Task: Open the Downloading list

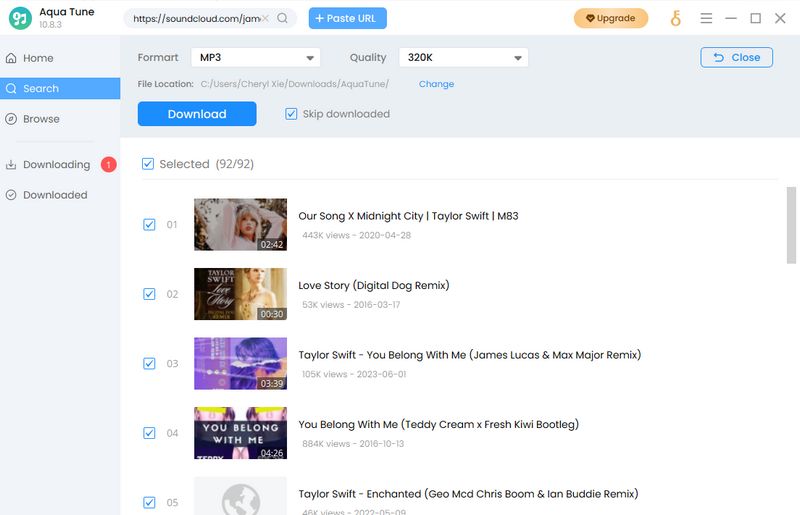Action: tap(60, 164)
